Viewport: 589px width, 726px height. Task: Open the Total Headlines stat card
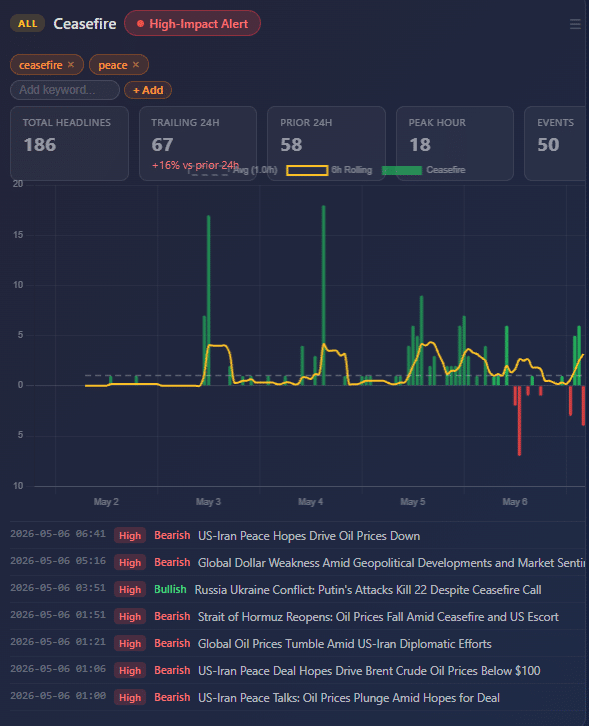69,143
